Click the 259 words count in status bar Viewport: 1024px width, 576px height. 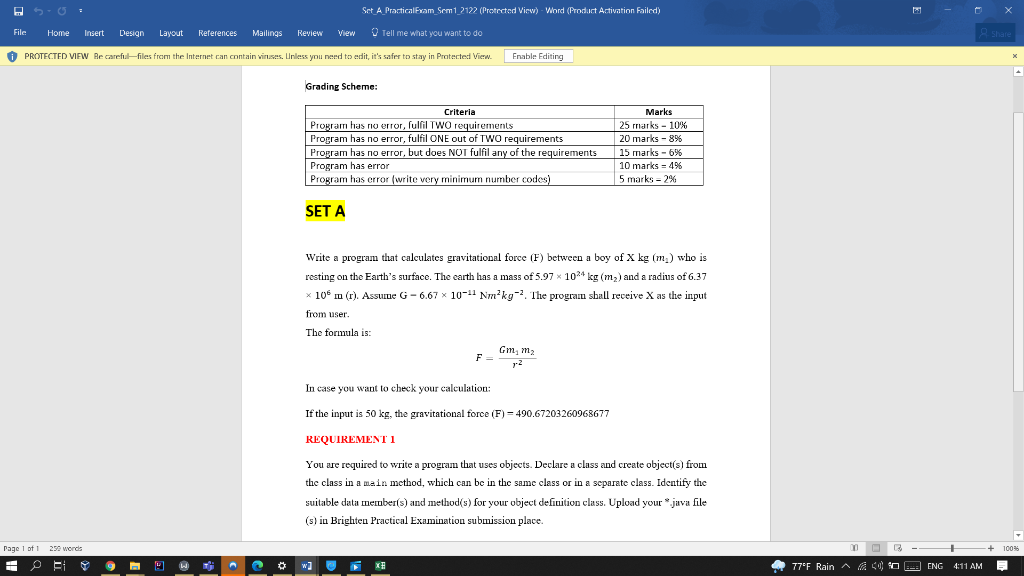coord(66,549)
